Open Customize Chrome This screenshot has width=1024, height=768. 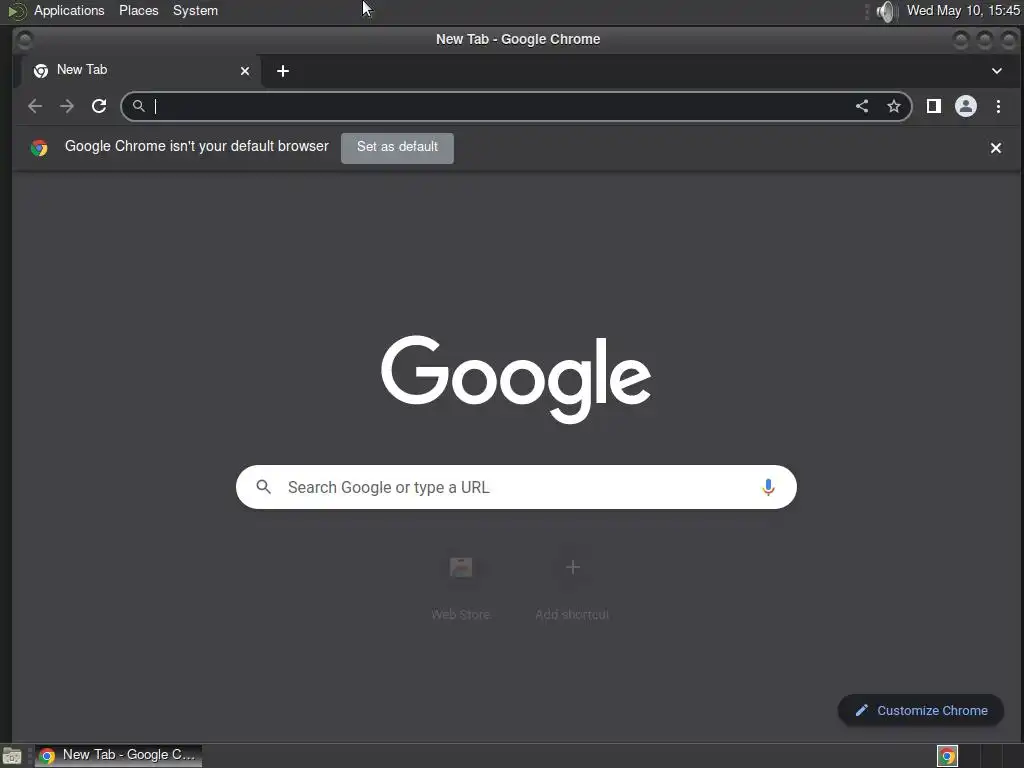pyautogui.click(x=921, y=711)
